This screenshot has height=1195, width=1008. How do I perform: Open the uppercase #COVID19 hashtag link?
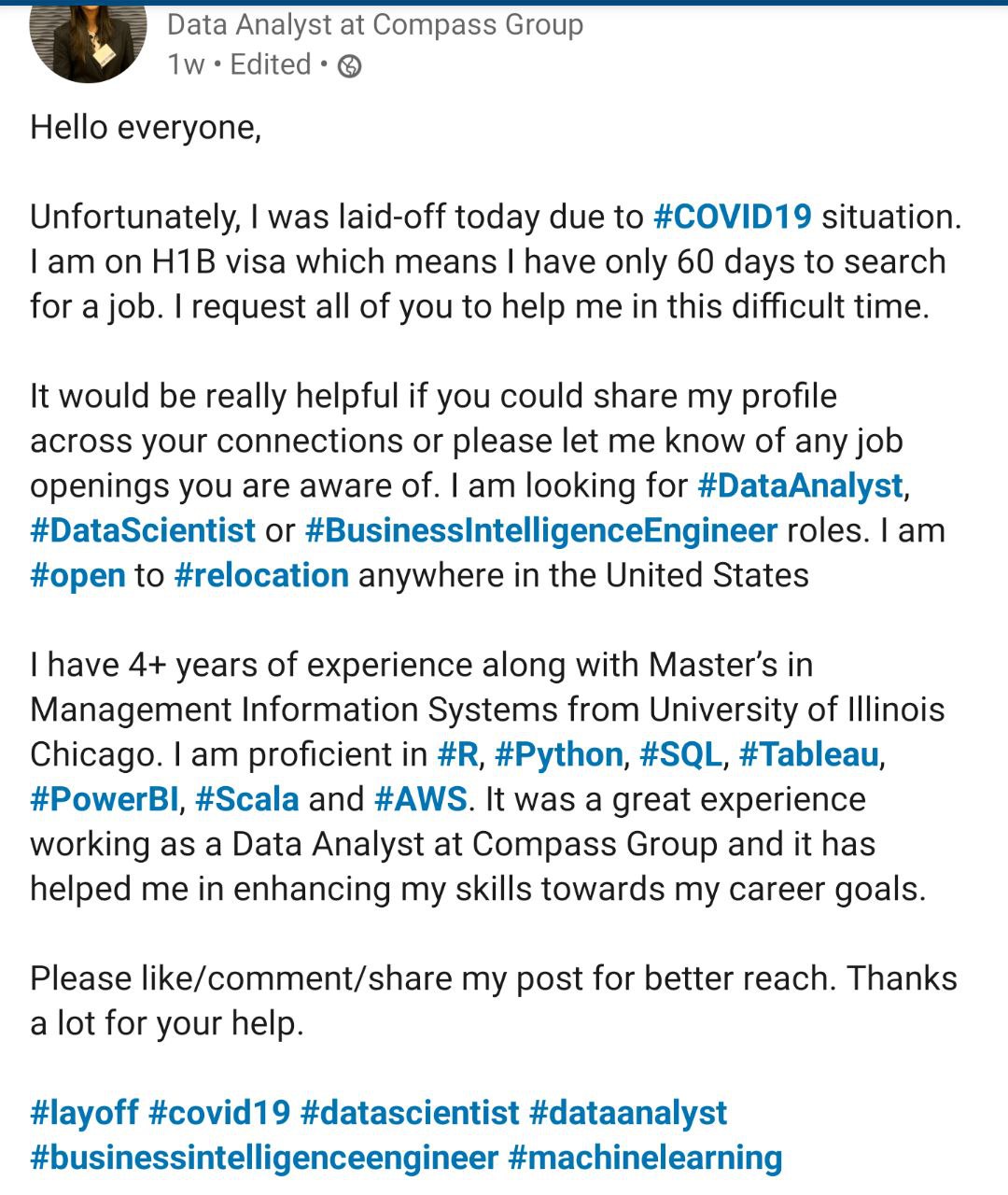coord(733,217)
